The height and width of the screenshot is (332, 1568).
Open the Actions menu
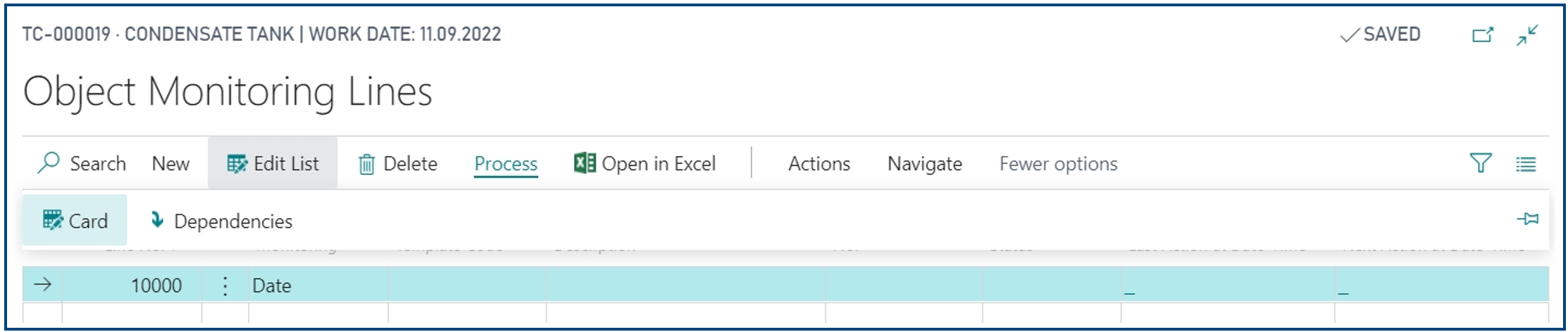coord(819,164)
